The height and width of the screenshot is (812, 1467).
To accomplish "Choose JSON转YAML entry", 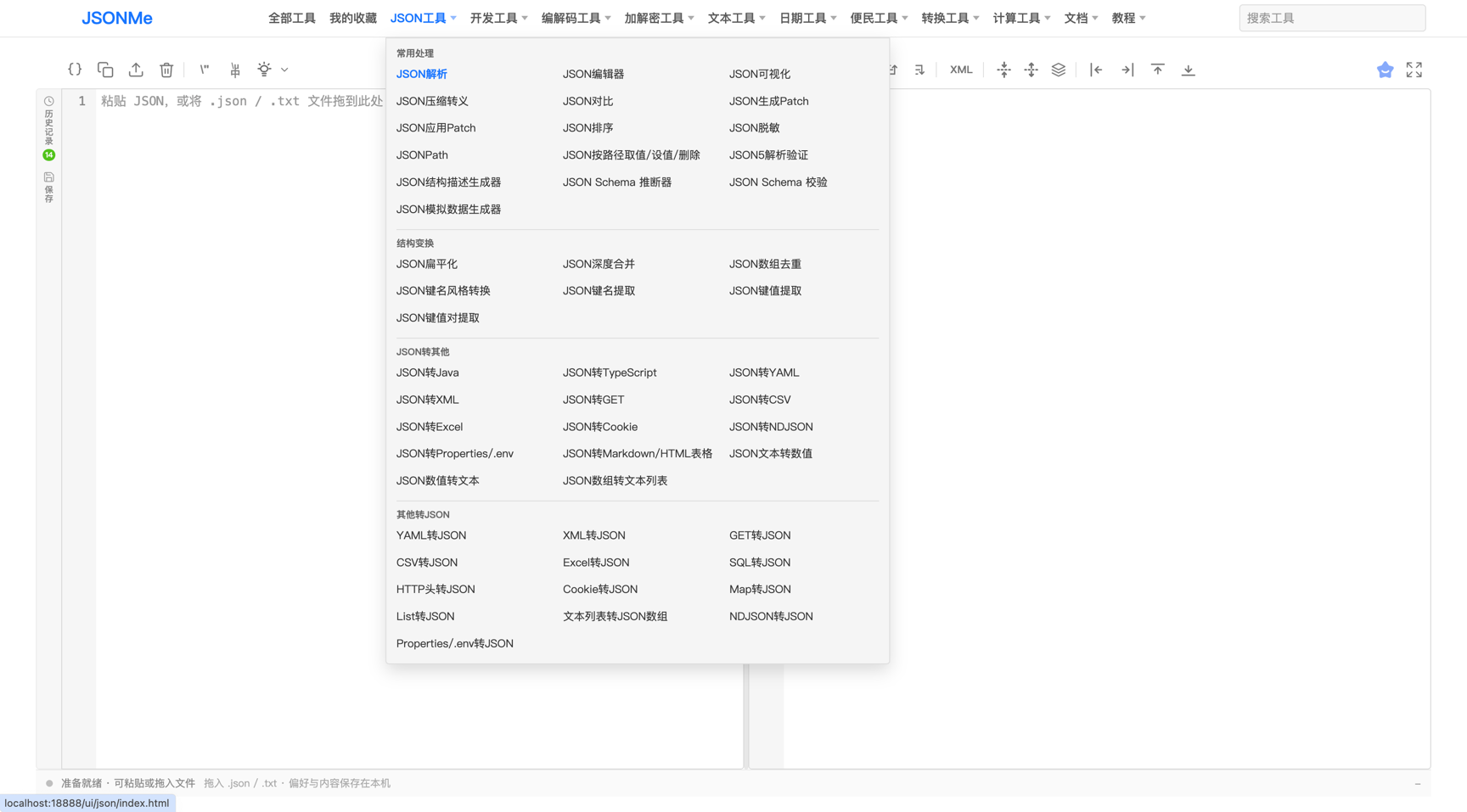I will 764,372.
